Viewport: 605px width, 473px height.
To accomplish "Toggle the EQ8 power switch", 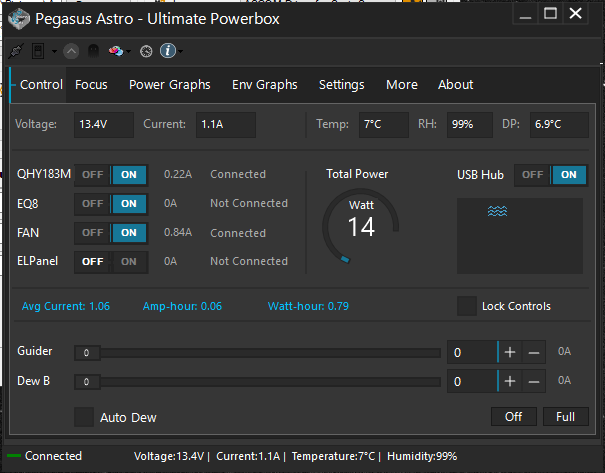I will (x=111, y=204).
